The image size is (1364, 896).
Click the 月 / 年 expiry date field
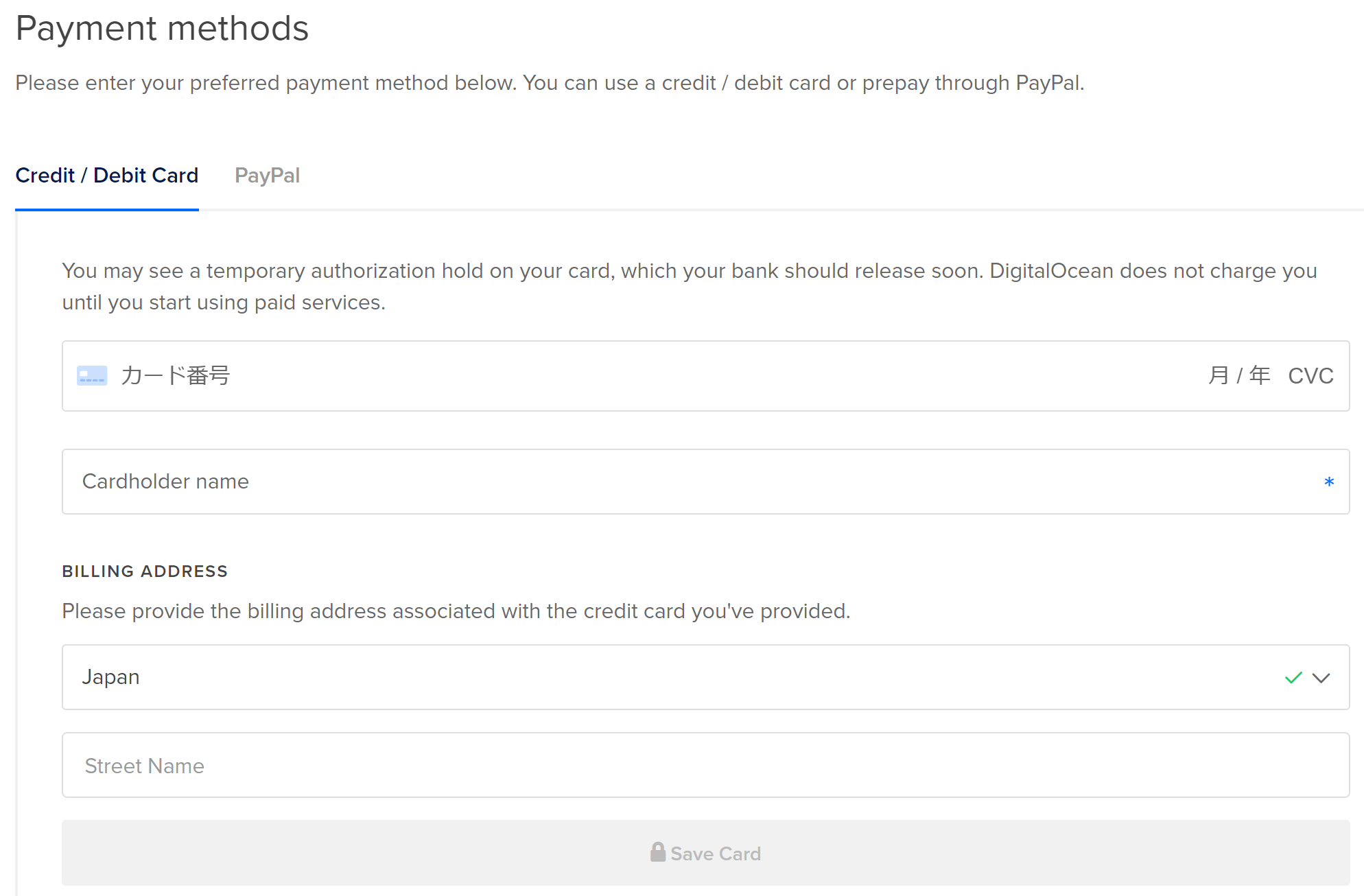click(1238, 376)
